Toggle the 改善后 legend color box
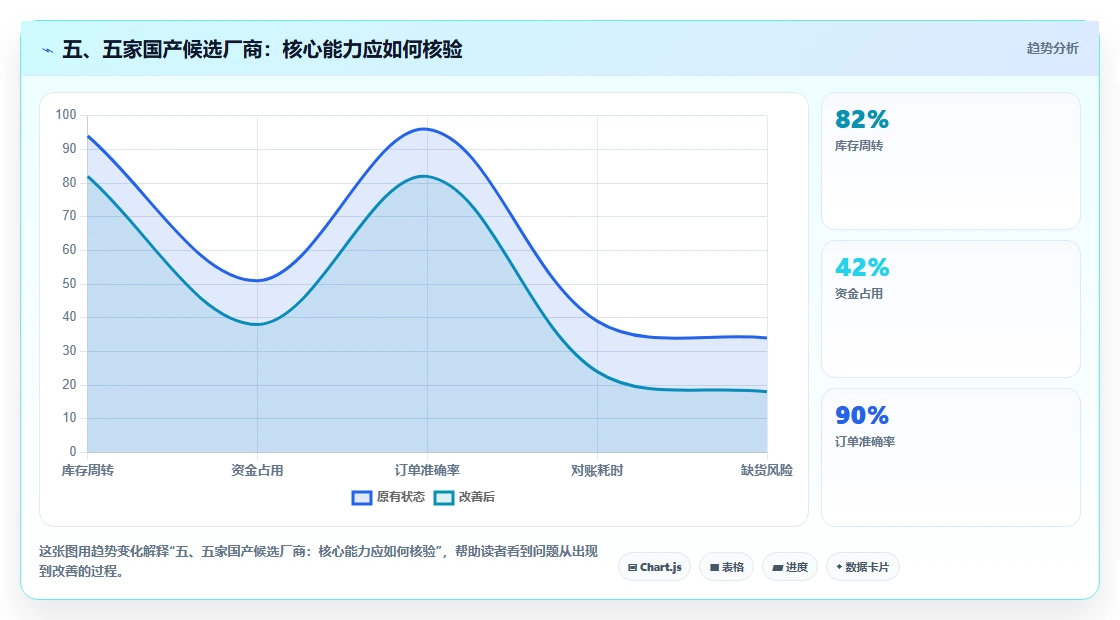1120x620 pixels. [x=444, y=497]
